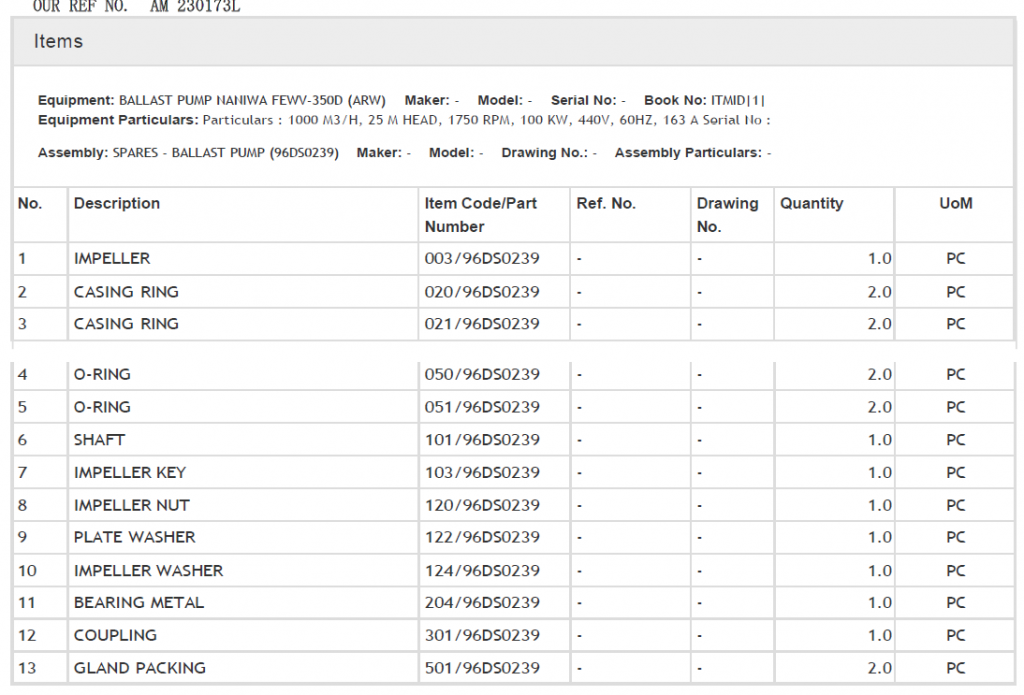Image resolution: width=1024 pixels, height=695 pixels.
Task: Click the Drawing No. column header
Action: 727,214
